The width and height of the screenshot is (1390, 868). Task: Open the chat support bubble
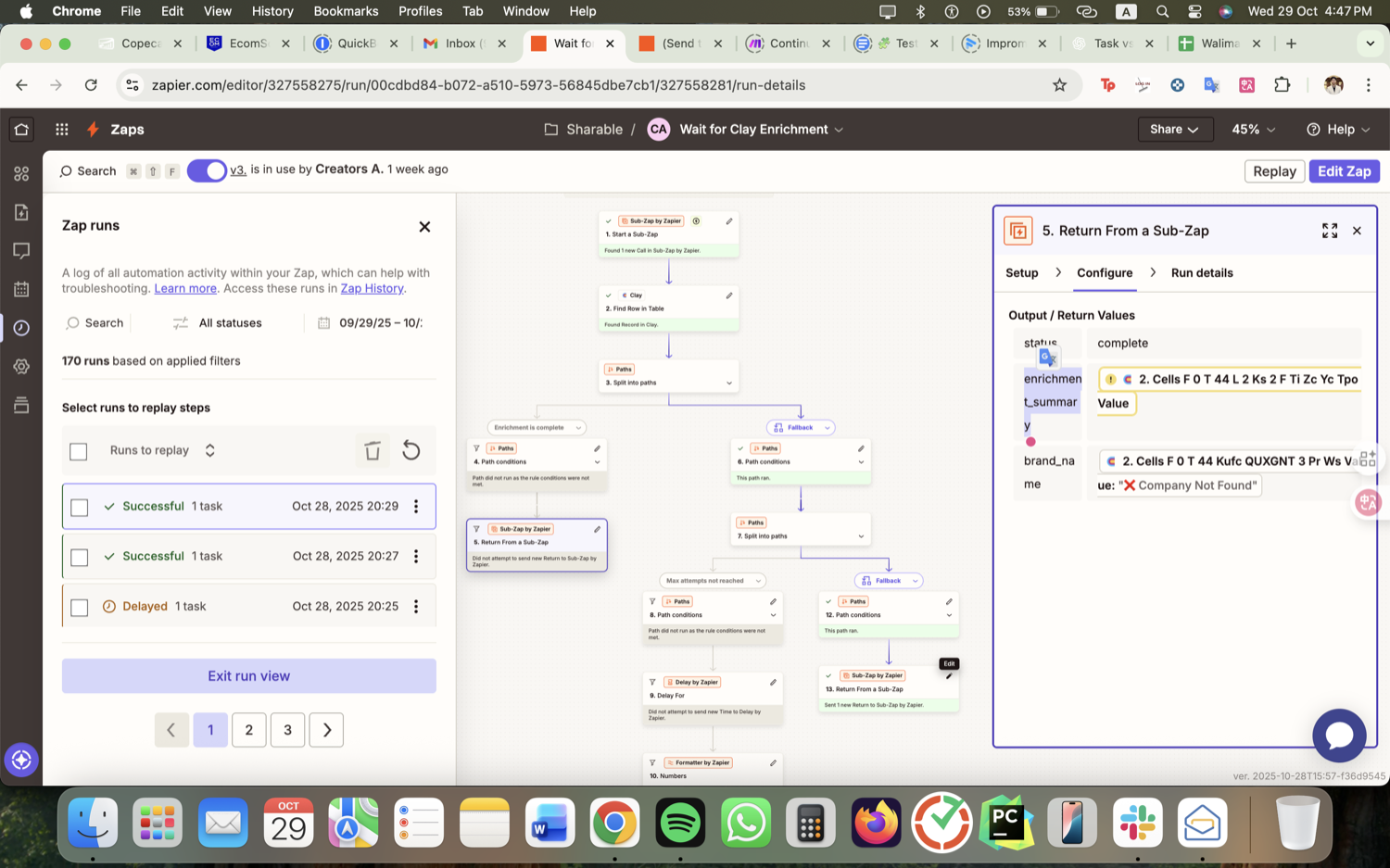(x=1339, y=736)
